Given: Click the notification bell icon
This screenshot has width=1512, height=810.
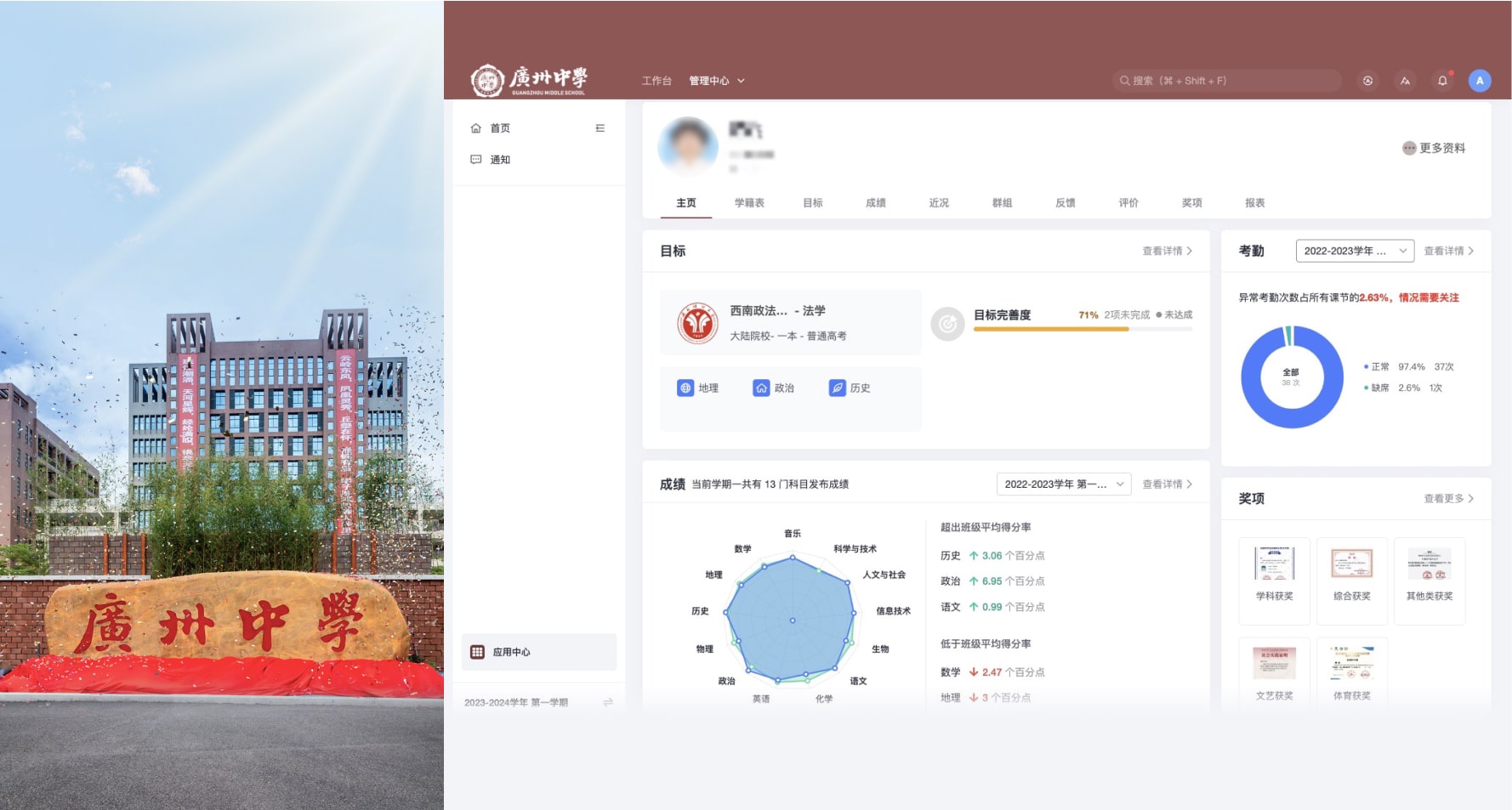Looking at the screenshot, I should coord(1442,81).
